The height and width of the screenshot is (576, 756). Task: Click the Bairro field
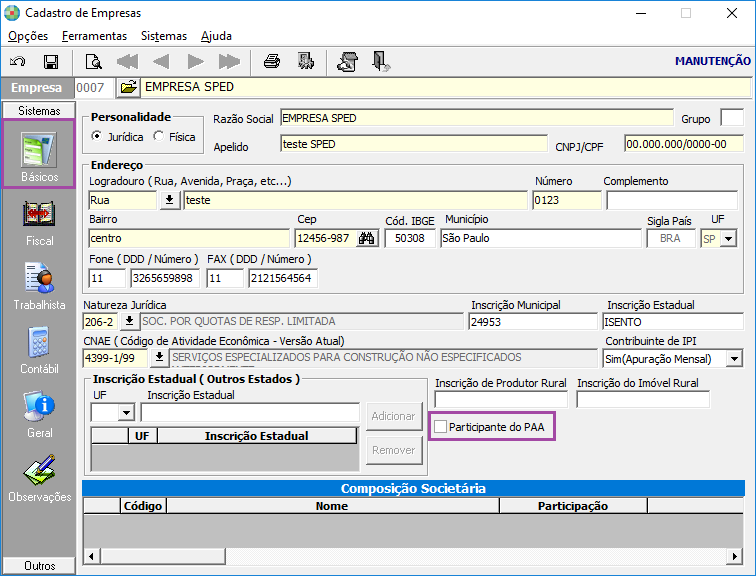tap(189, 238)
